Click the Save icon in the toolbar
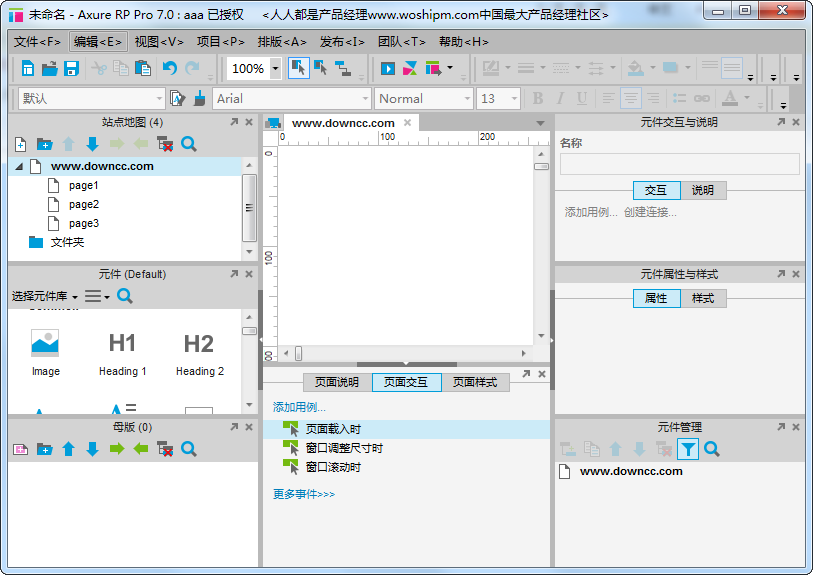 tap(71, 69)
